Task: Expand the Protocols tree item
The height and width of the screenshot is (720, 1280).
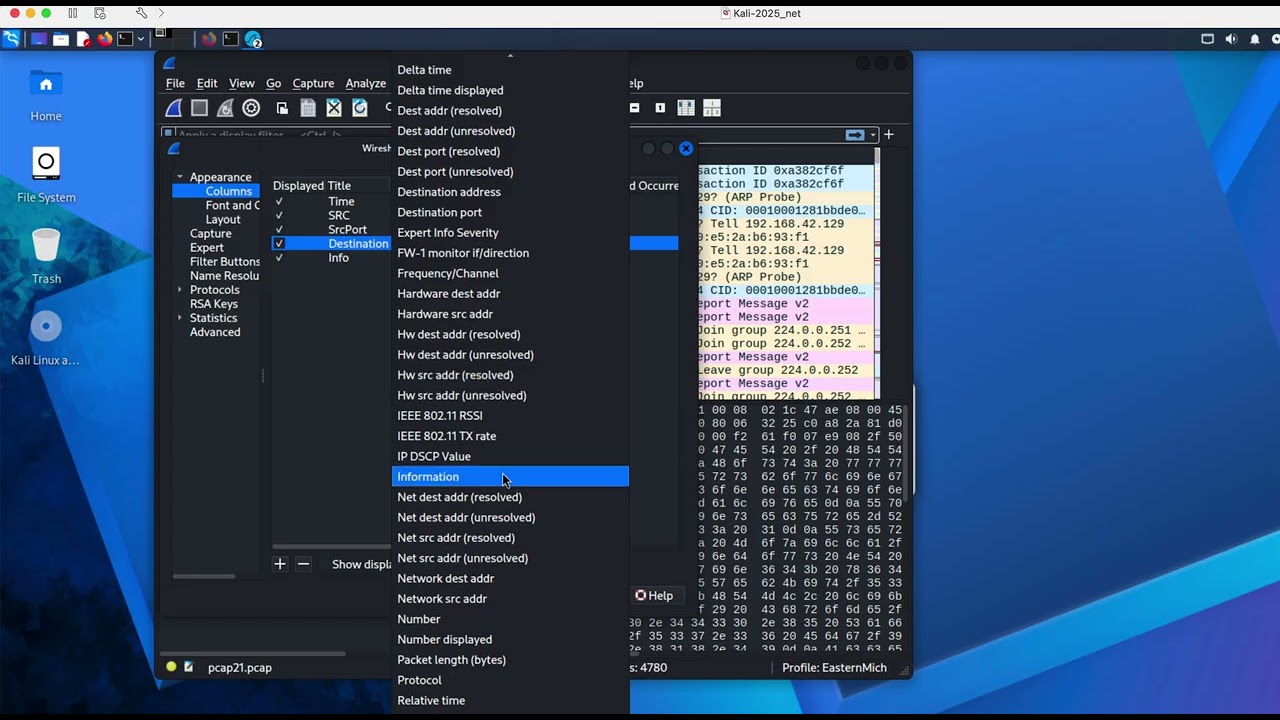Action: [180, 290]
